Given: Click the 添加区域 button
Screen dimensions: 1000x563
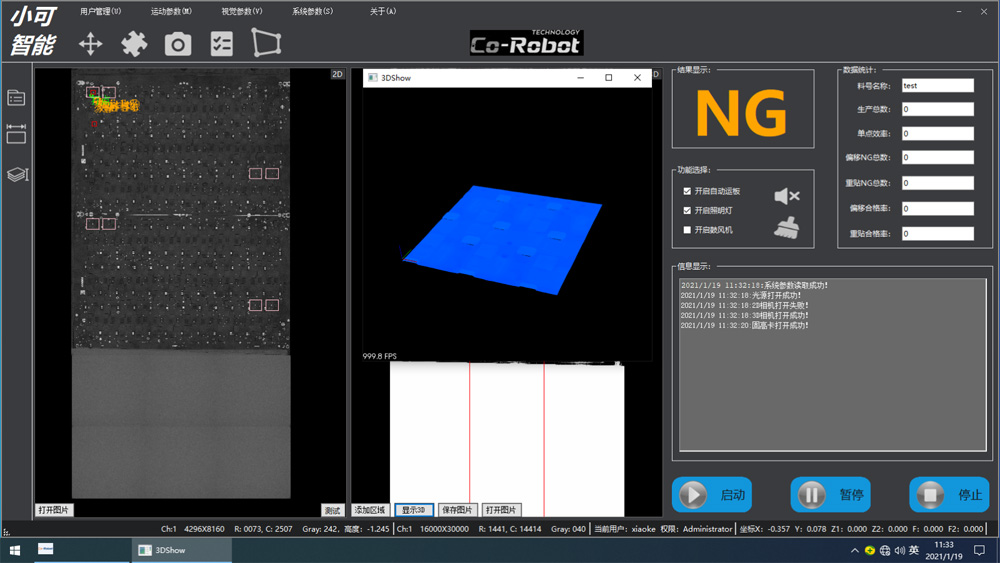Looking at the screenshot, I should tap(370, 510).
